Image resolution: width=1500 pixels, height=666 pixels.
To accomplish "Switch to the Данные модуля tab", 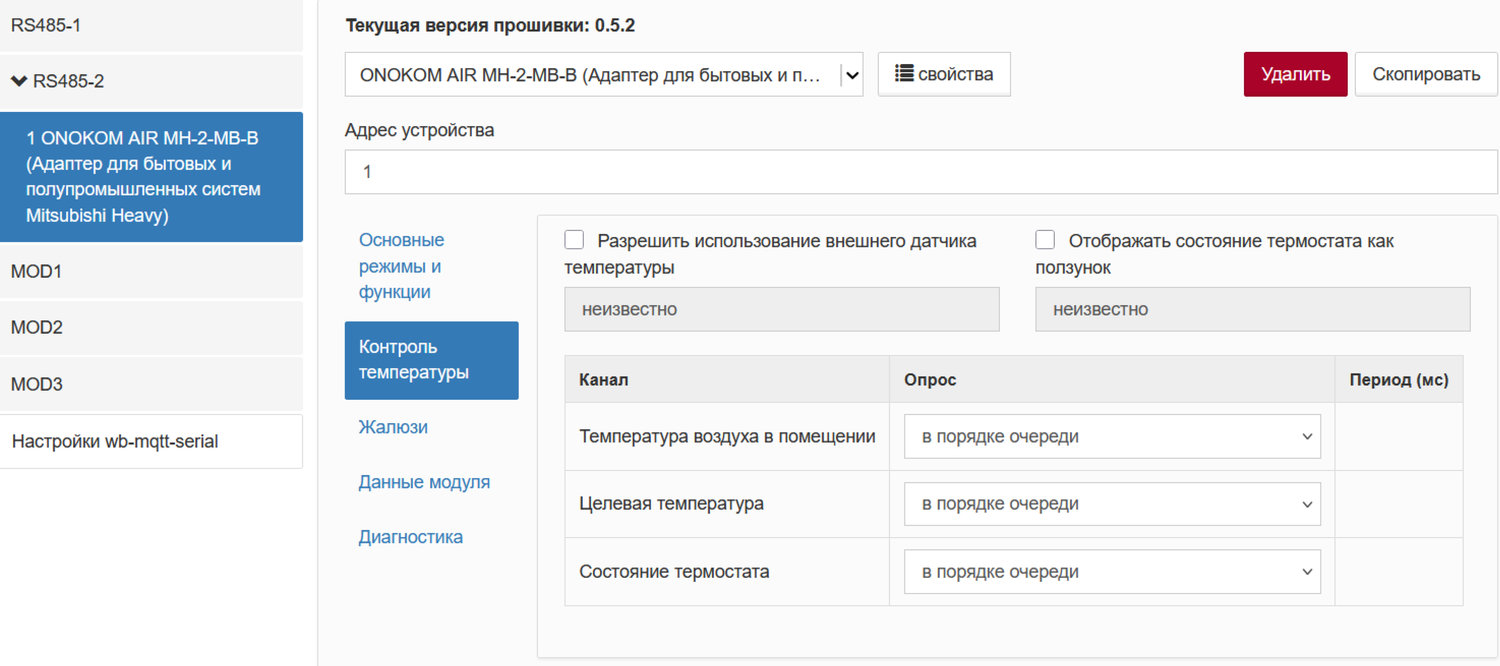I will pos(431,482).
